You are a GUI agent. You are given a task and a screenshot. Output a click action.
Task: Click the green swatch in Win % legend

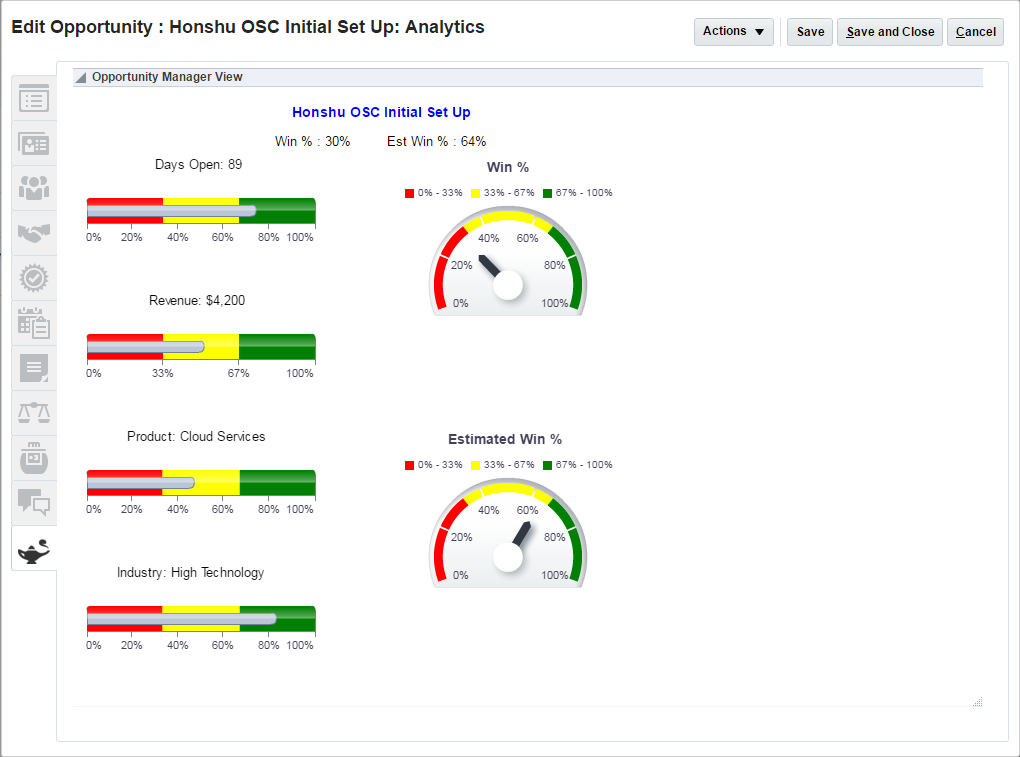tap(547, 193)
